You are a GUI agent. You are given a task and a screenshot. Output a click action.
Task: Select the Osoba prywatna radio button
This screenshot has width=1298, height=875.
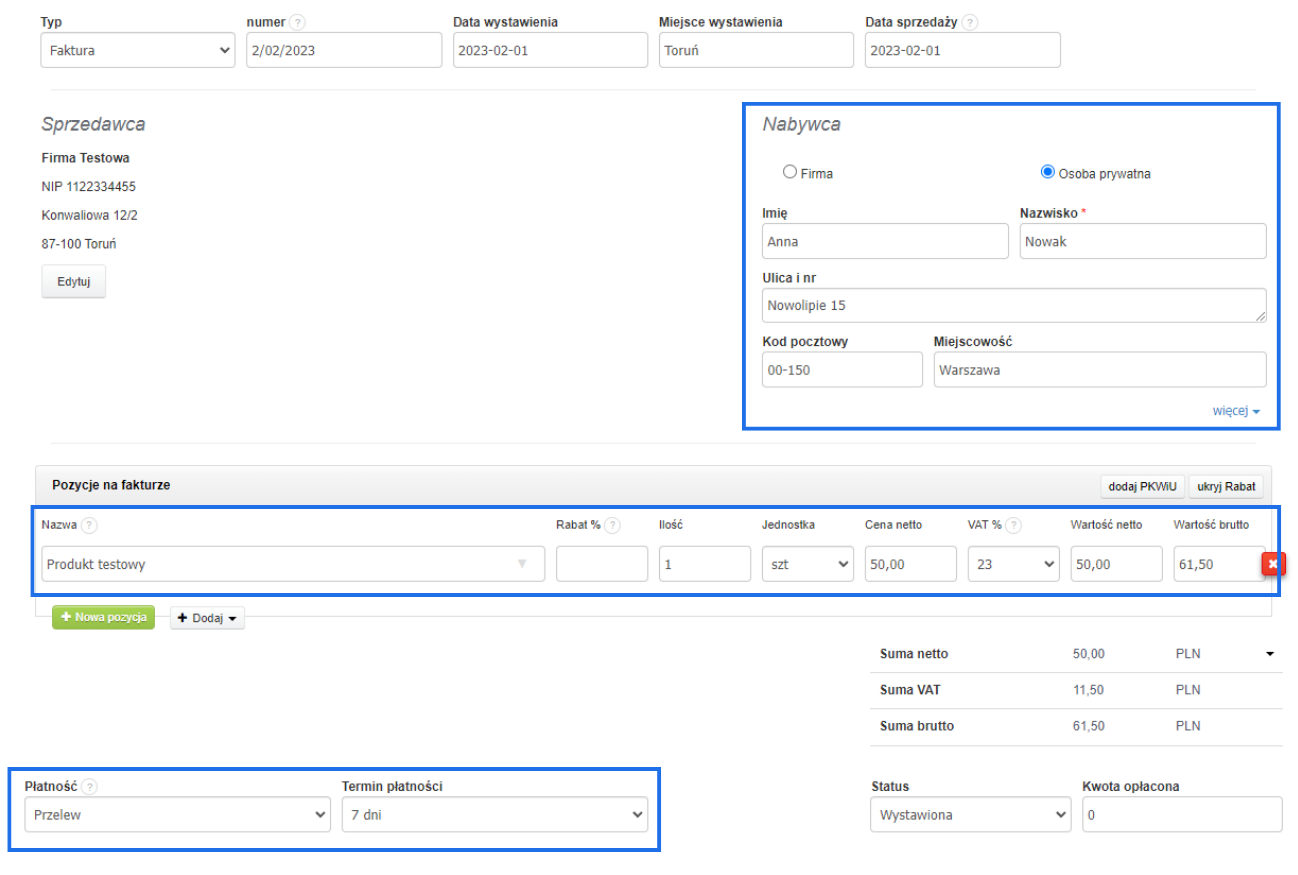[x=1047, y=172]
